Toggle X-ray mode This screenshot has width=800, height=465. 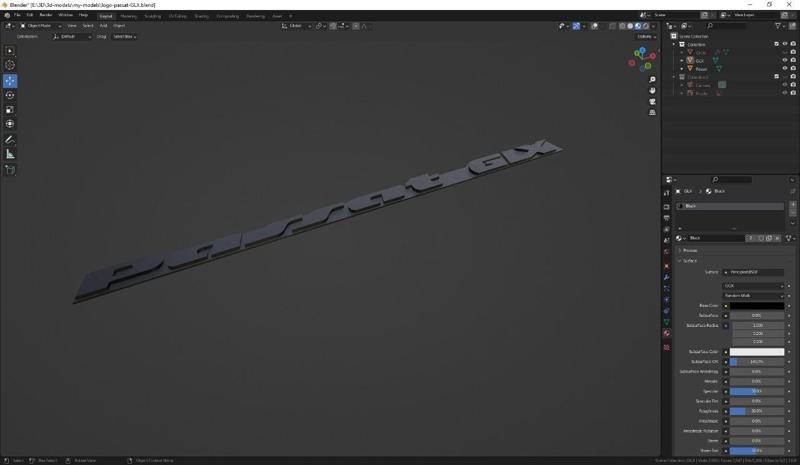click(x=612, y=26)
